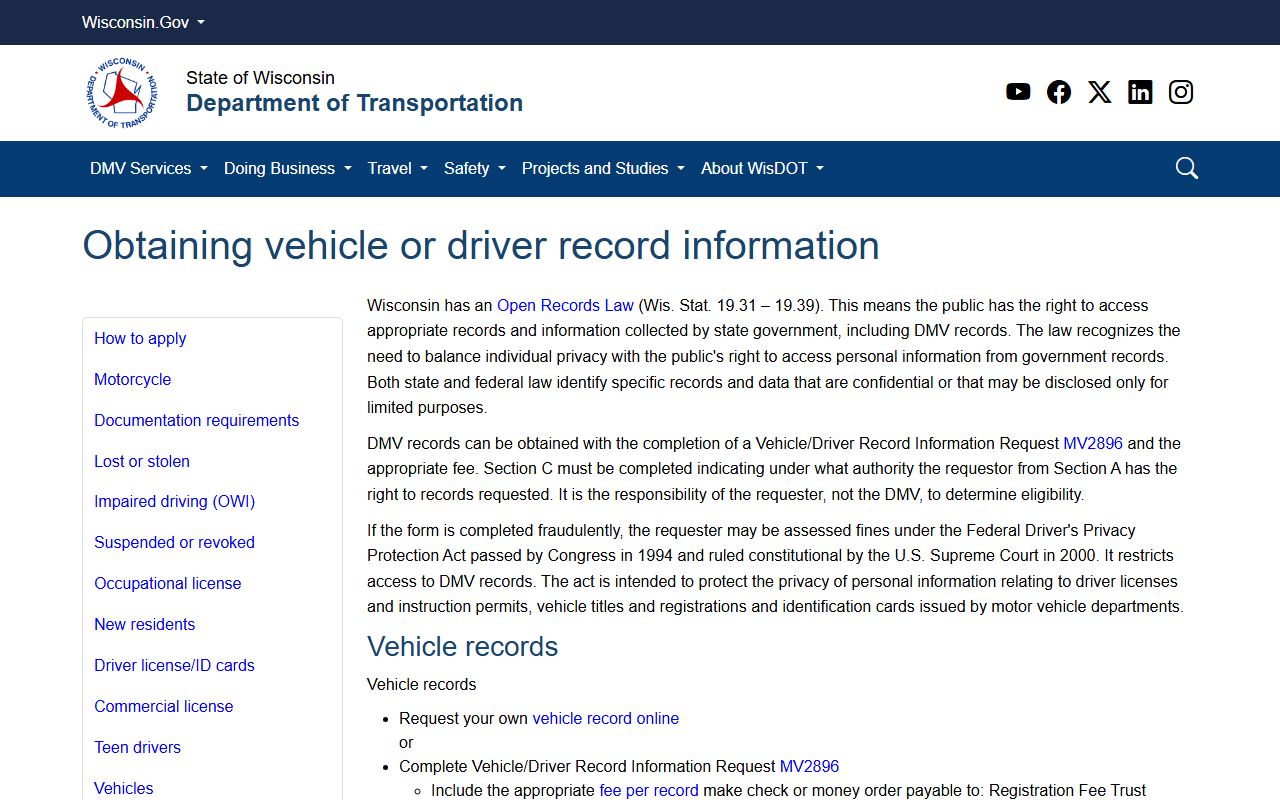Select How to apply in sidebar
Viewport: 1280px width, 800px height.
coord(140,338)
